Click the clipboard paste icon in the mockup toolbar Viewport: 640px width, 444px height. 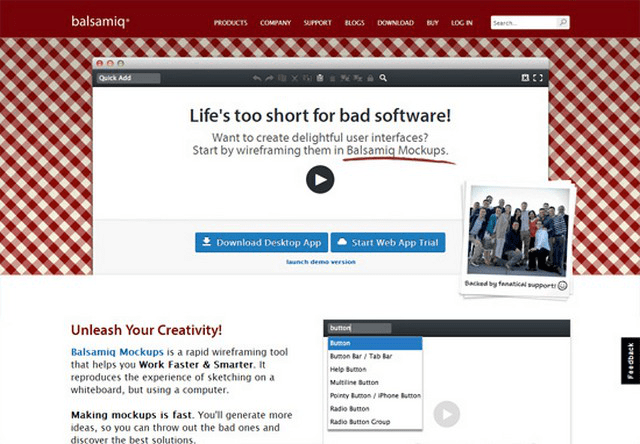click(x=319, y=78)
